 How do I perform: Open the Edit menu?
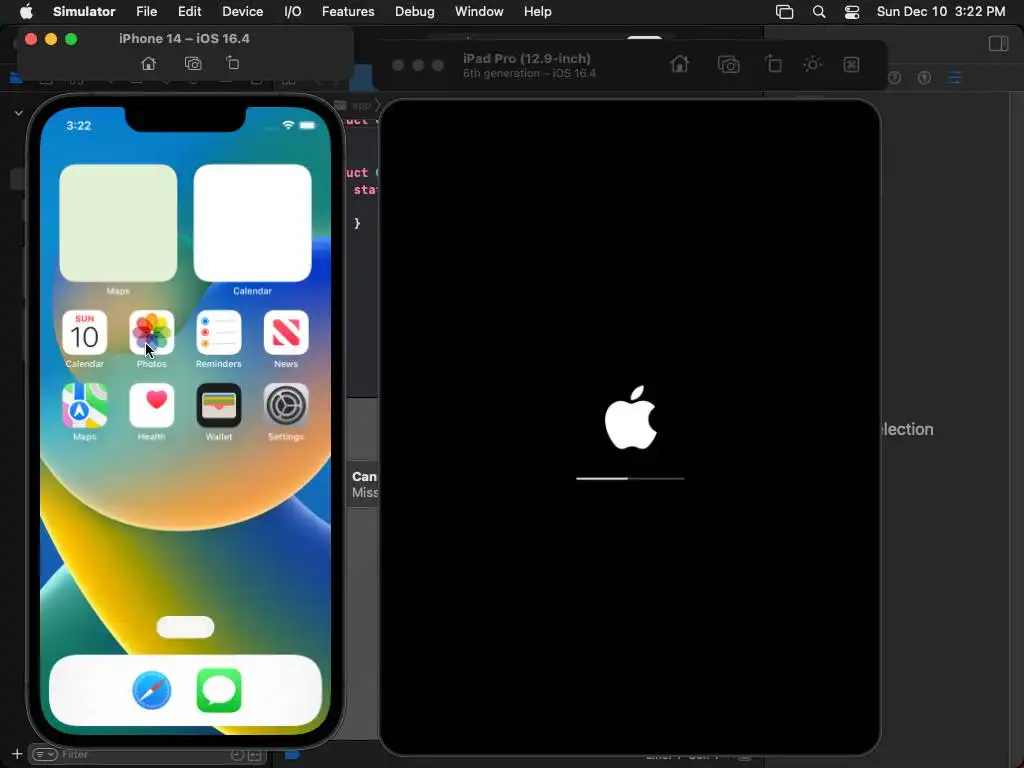coord(189,11)
